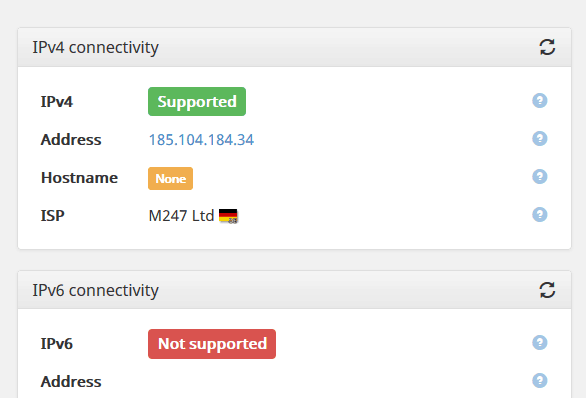The height and width of the screenshot is (398, 586).
Task: Open help icon for IPv6 Not supported row
Action: point(540,343)
